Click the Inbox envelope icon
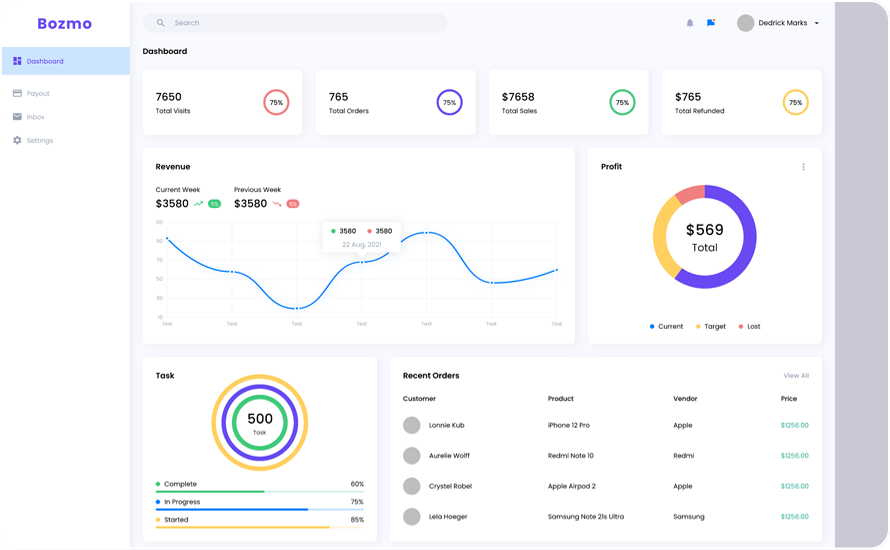 click(x=17, y=117)
